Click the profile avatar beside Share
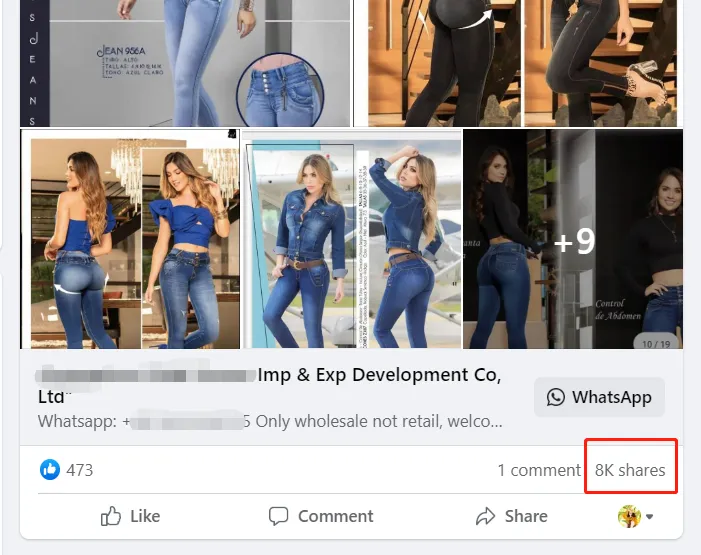Viewport: 701px width, 555px height. tap(629, 516)
